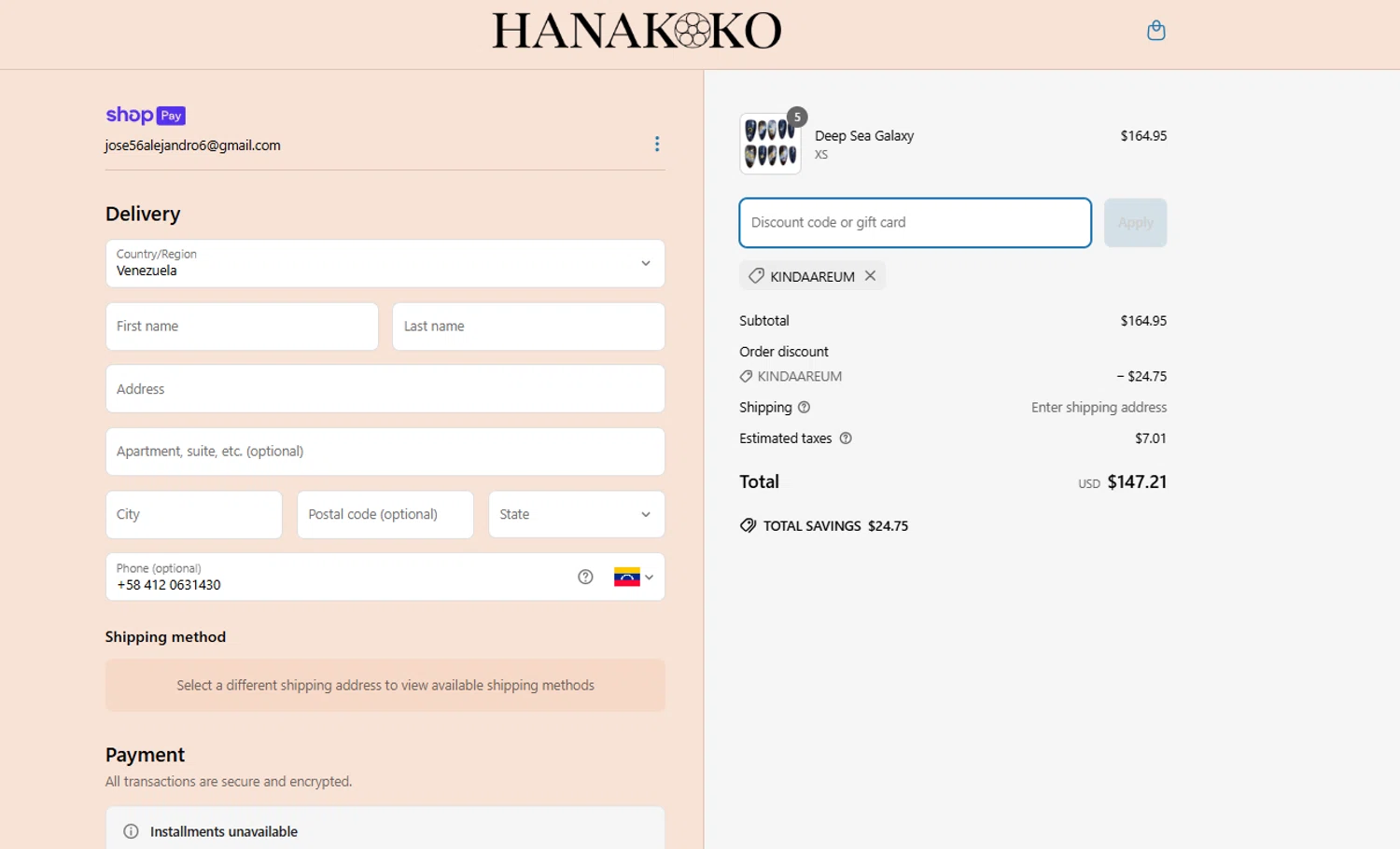Click the Shipping help question icon

coord(804,407)
